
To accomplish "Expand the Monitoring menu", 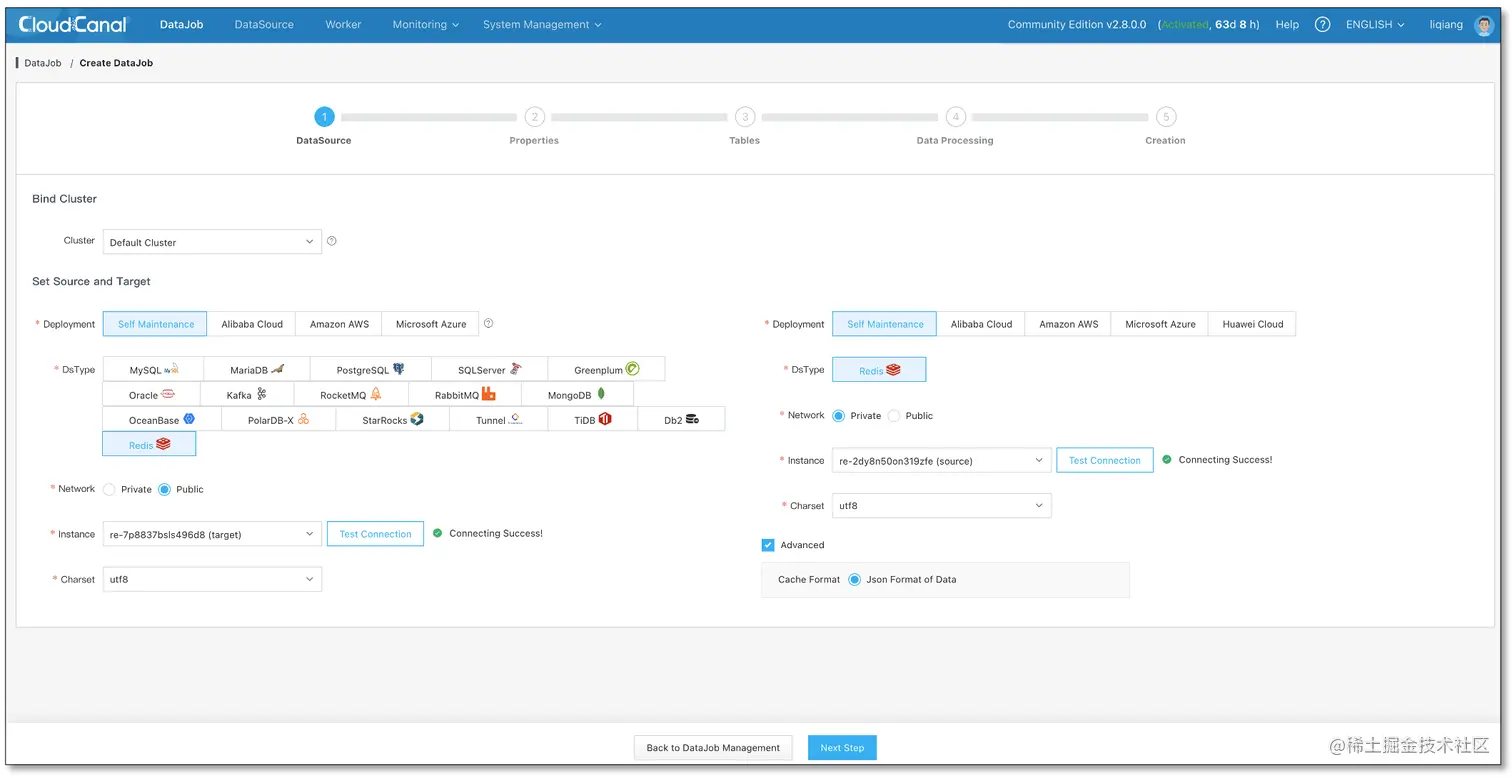I will click(x=426, y=24).
